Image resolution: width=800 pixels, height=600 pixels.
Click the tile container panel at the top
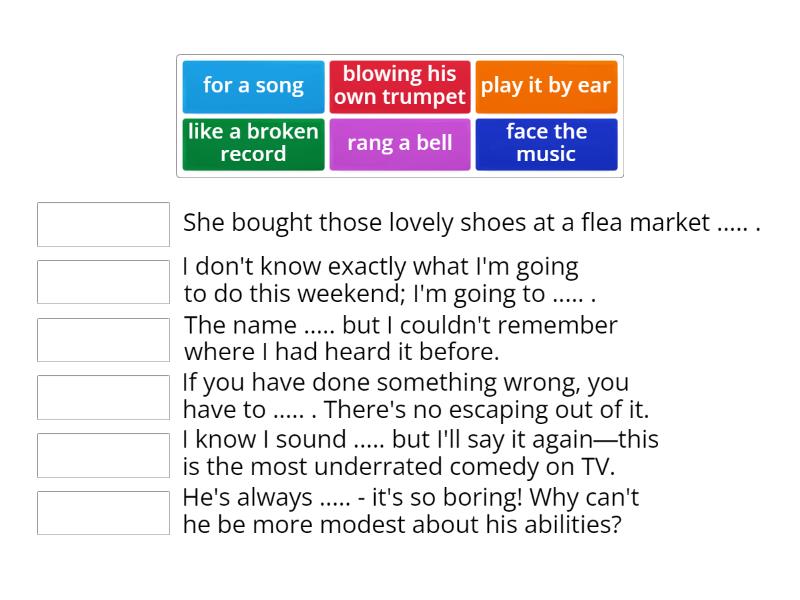[399, 116]
